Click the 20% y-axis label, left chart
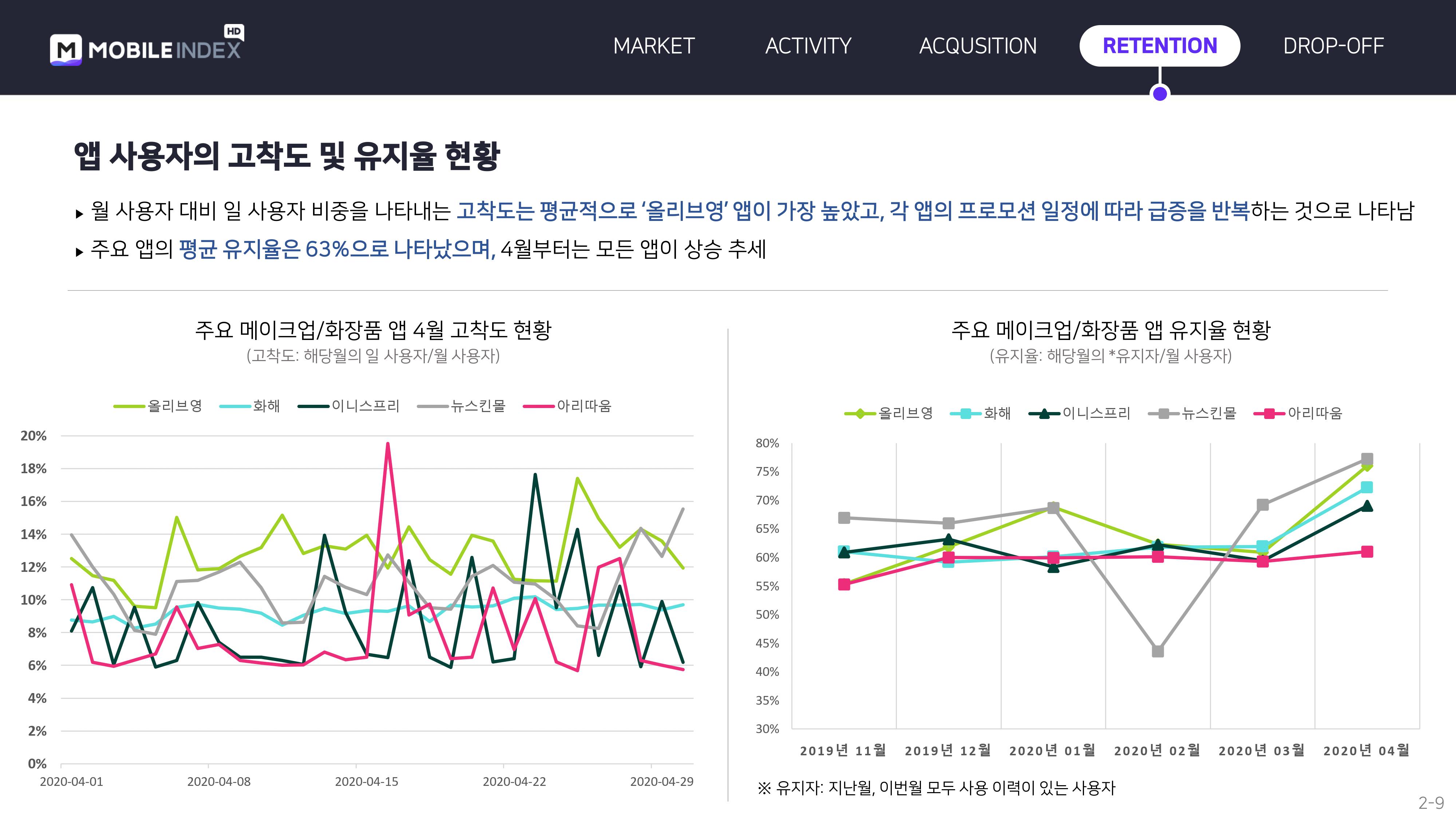Screen dimensions: 1456x819 [33, 436]
